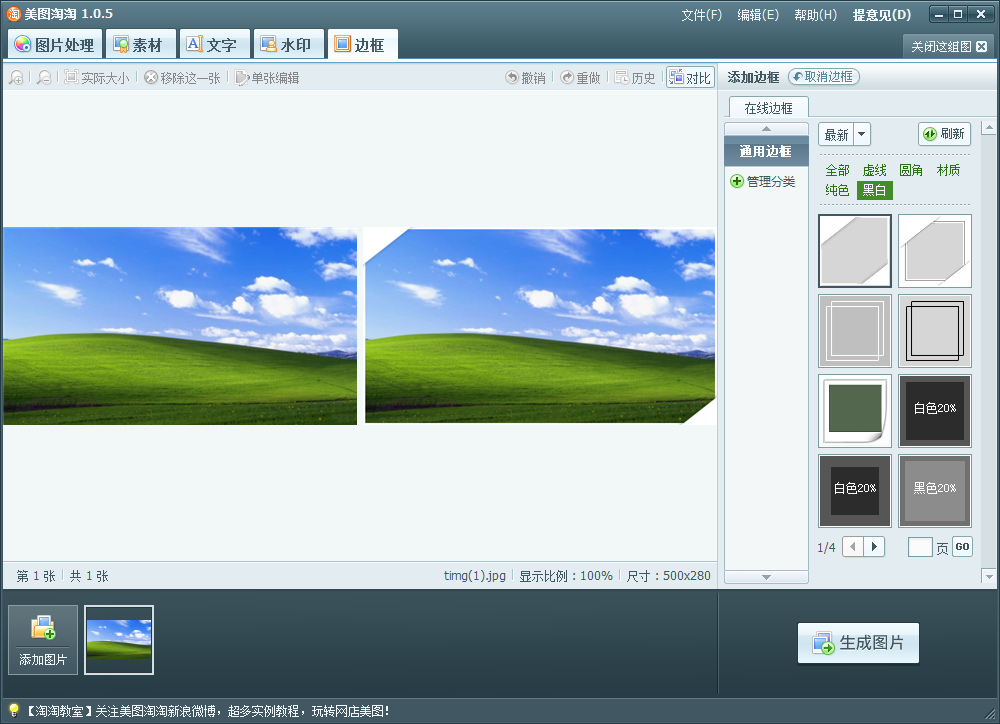Open the 图片处理 tab
This screenshot has height=724, width=1000.
click(x=55, y=44)
